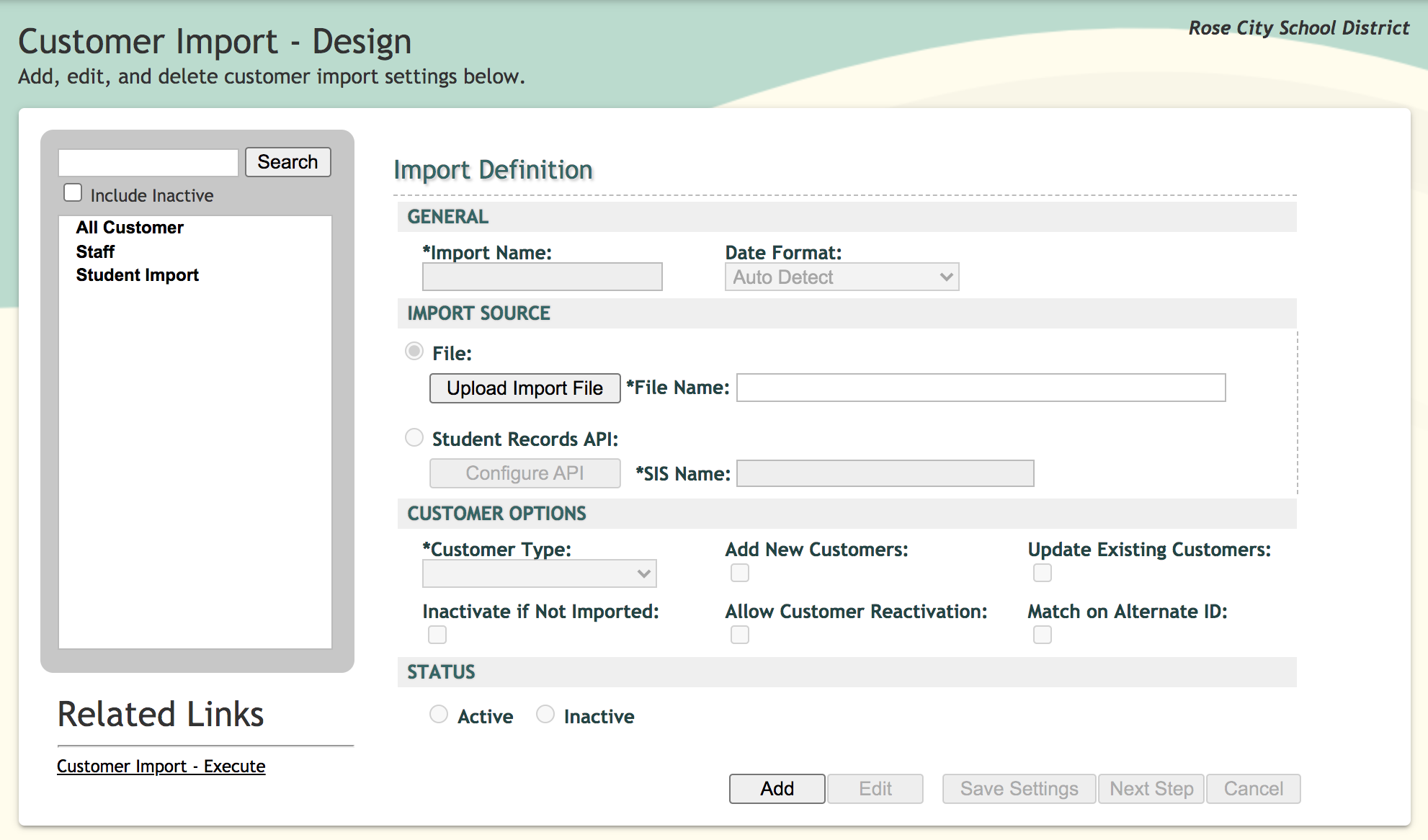Select the Student Records API radio
This screenshot has width=1428, height=840.
click(x=414, y=437)
